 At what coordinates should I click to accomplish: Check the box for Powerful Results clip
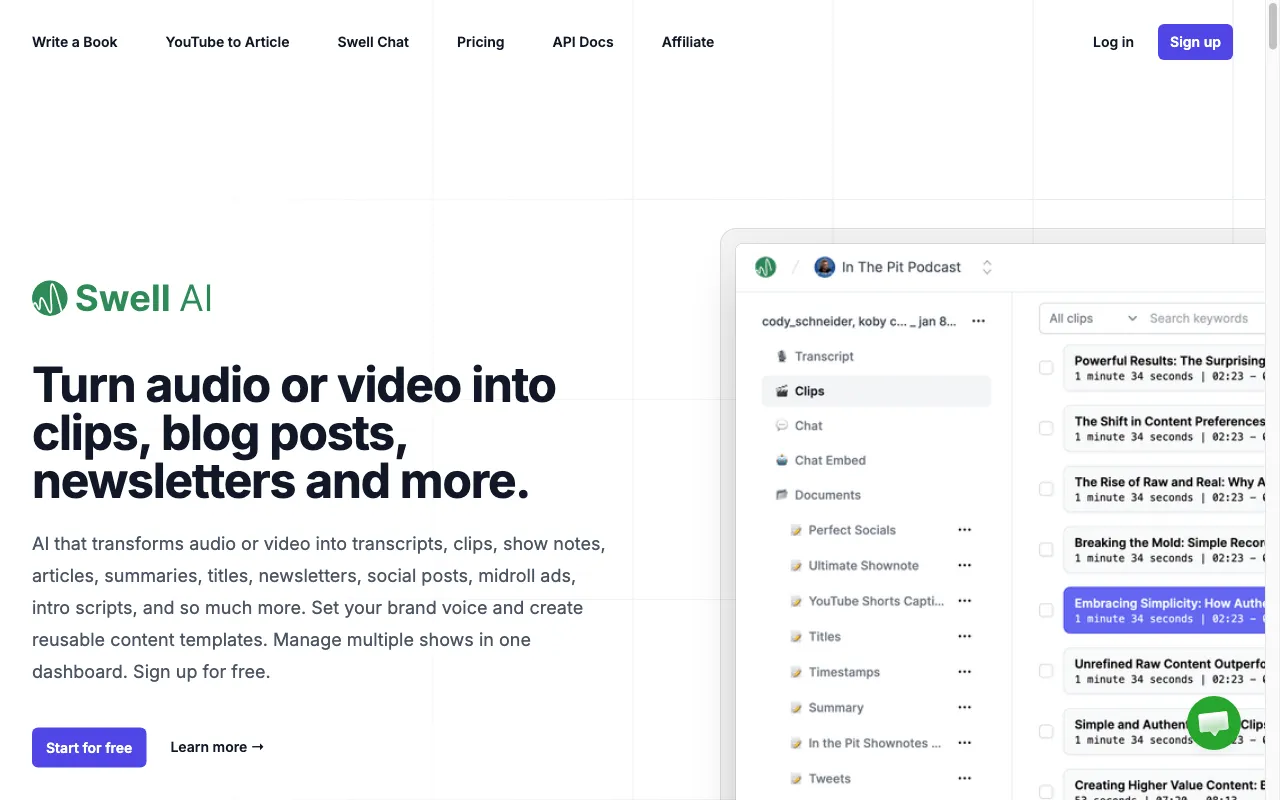coord(1046,368)
